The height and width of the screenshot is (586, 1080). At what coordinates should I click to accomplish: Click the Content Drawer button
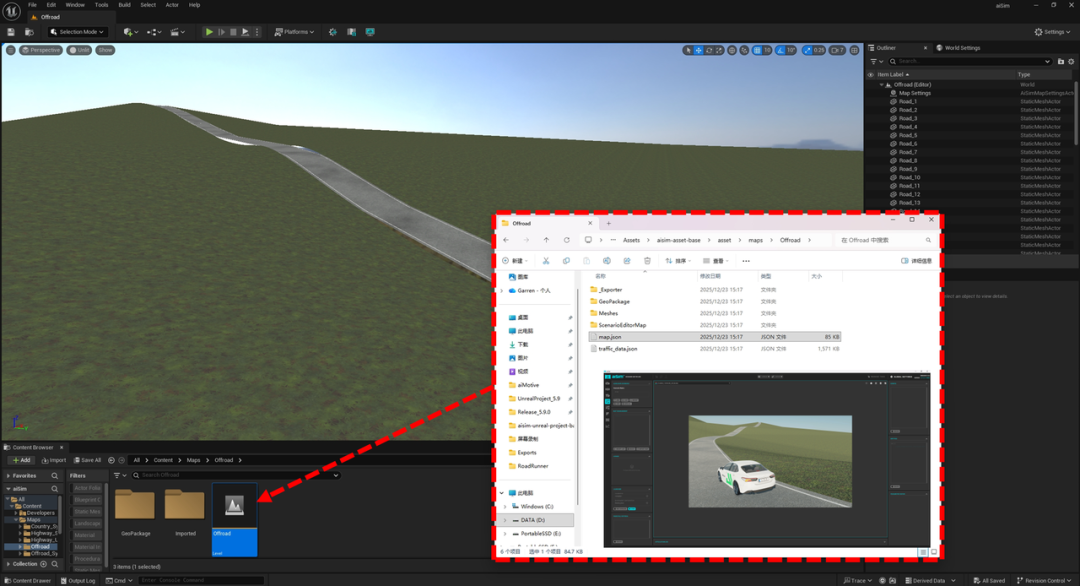point(28,580)
